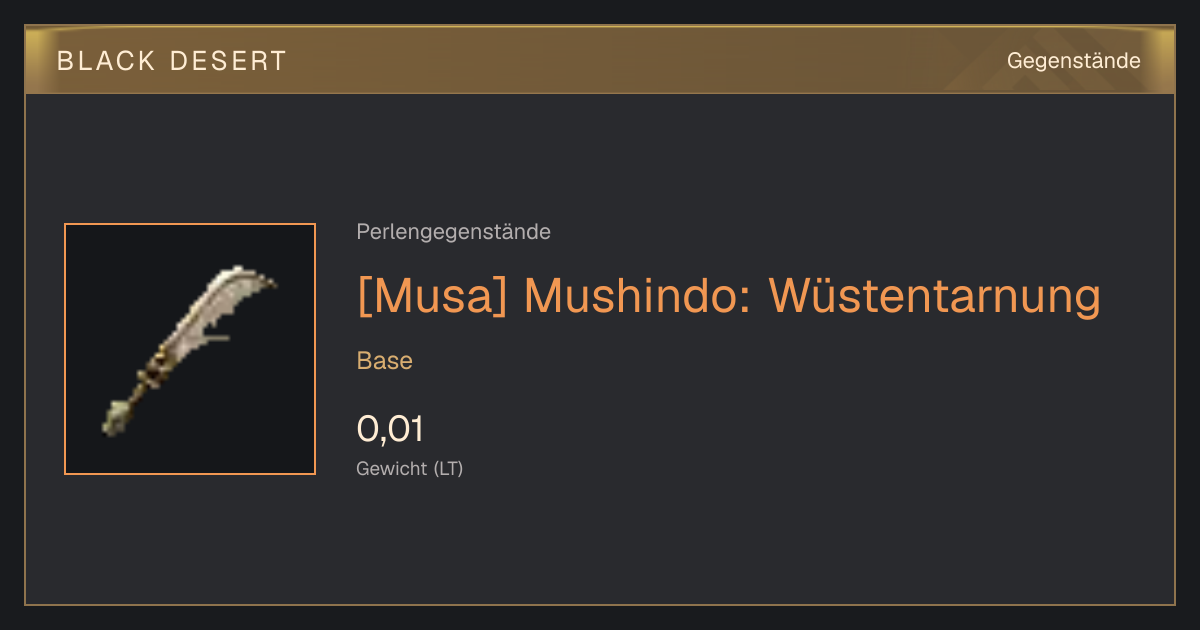The width and height of the screenshot is (1200, 630).
Task: Click the word DESERT in the logo
Action: point(229,61)
